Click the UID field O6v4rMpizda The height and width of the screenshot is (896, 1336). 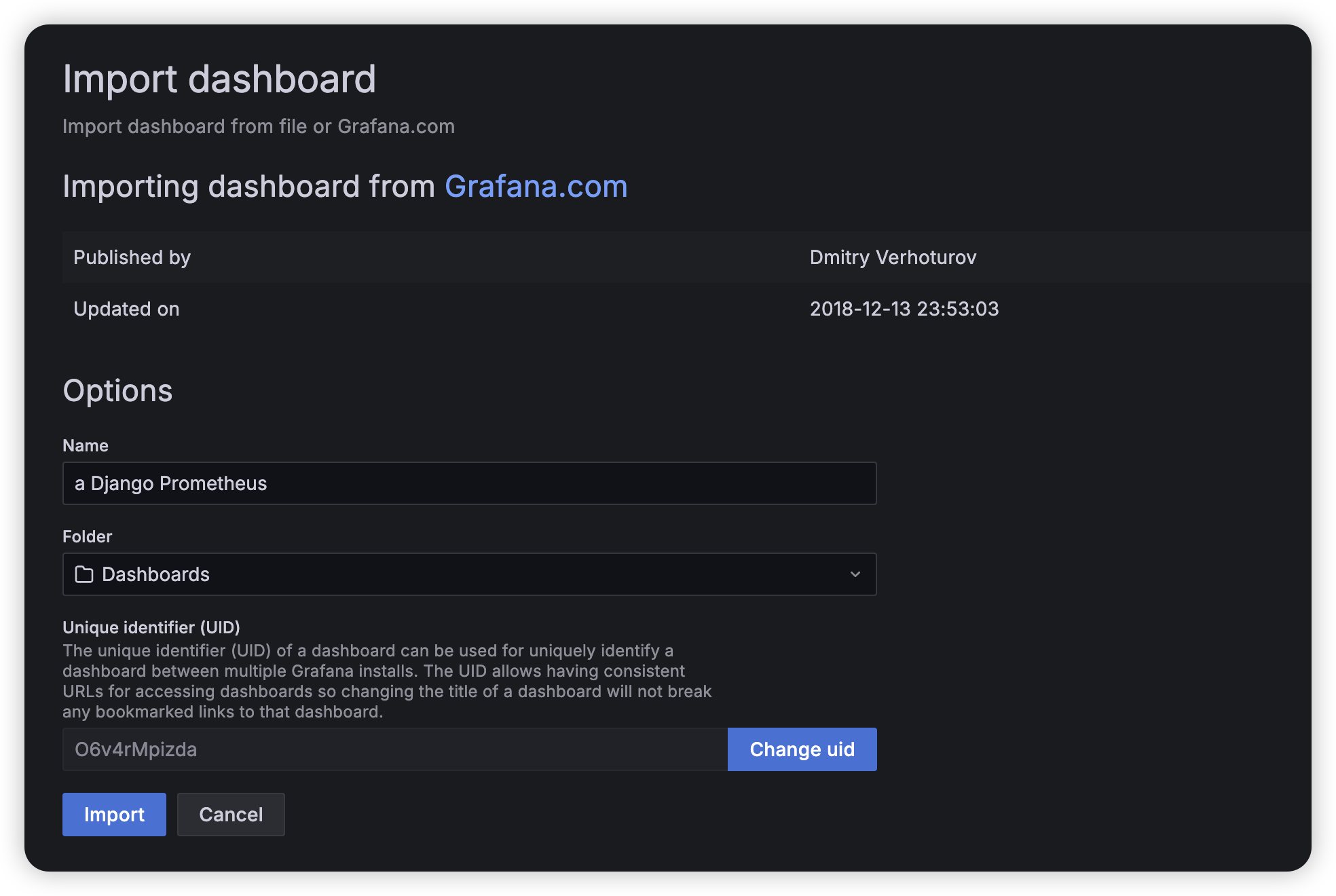[395, 749]
